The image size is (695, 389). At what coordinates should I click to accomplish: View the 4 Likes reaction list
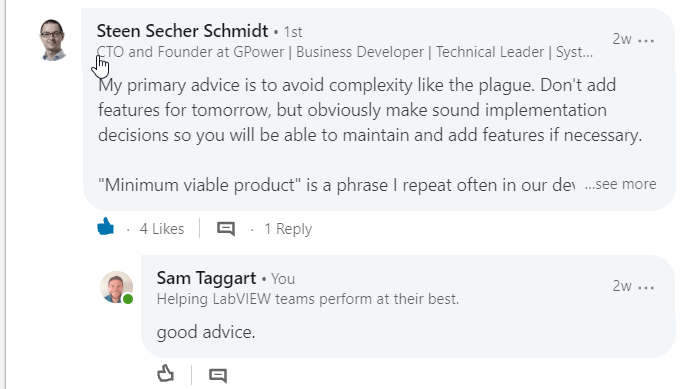(x=162, y=229)
